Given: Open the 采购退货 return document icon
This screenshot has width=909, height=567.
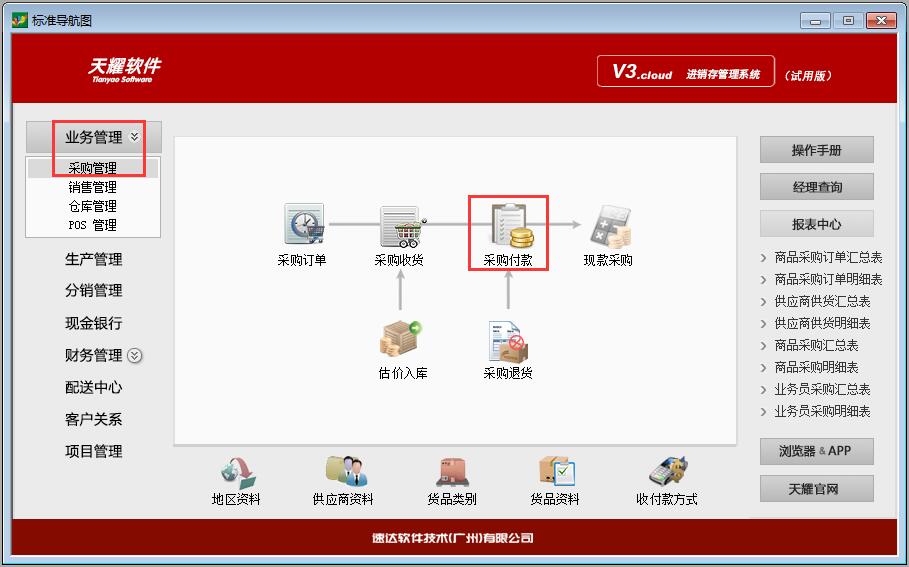Looking at the screenshot, I should (x=508, y=341).
